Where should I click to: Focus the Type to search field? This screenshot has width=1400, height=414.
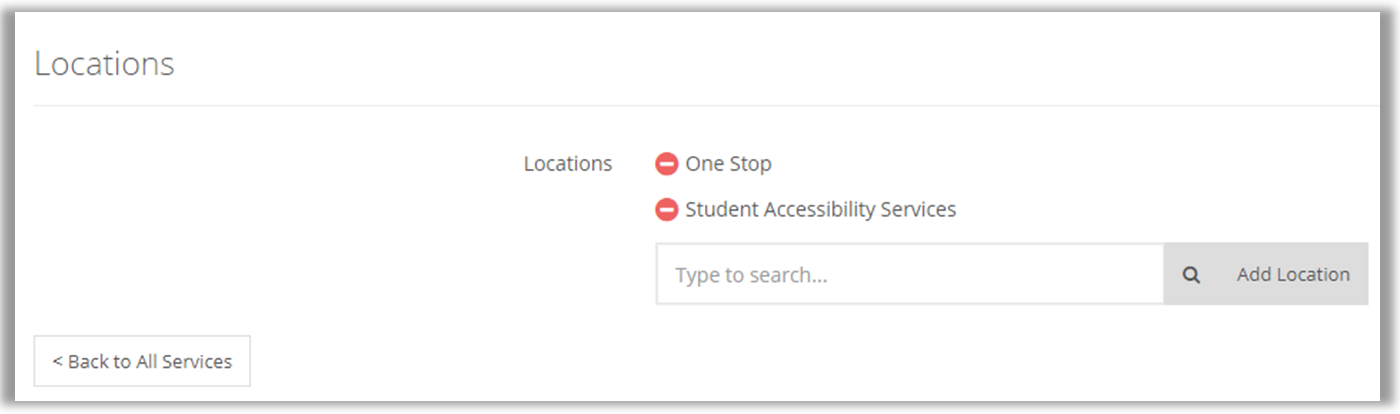909,275
